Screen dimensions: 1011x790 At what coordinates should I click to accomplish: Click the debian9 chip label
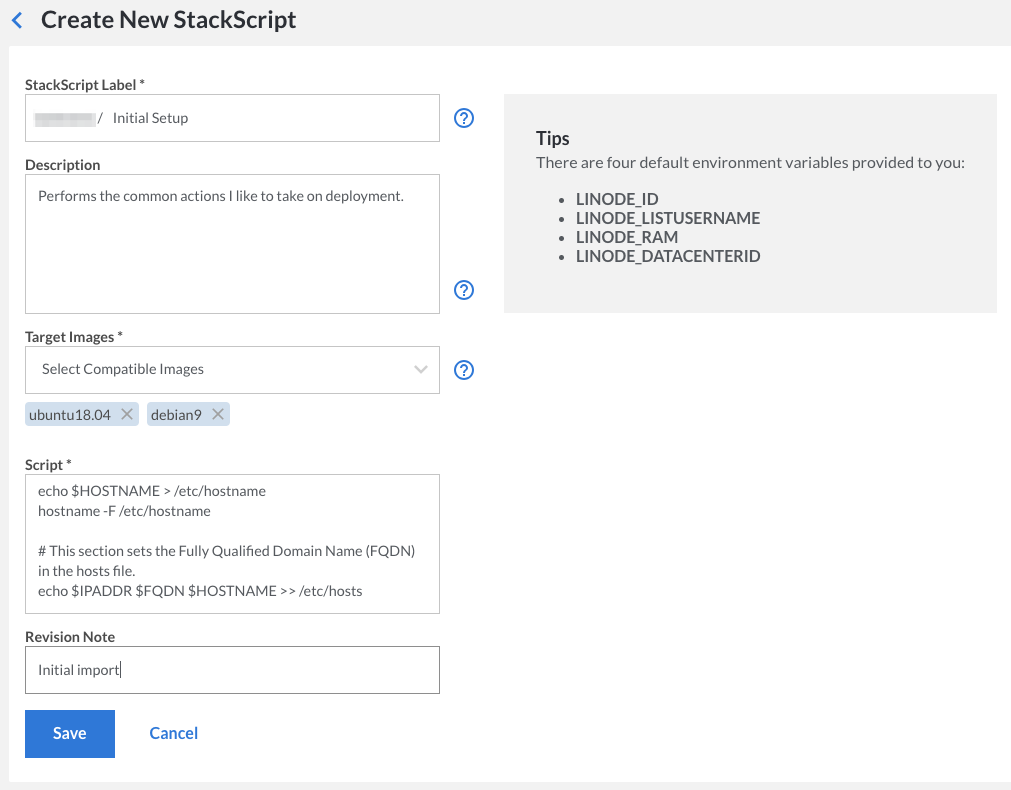[176, 415]
